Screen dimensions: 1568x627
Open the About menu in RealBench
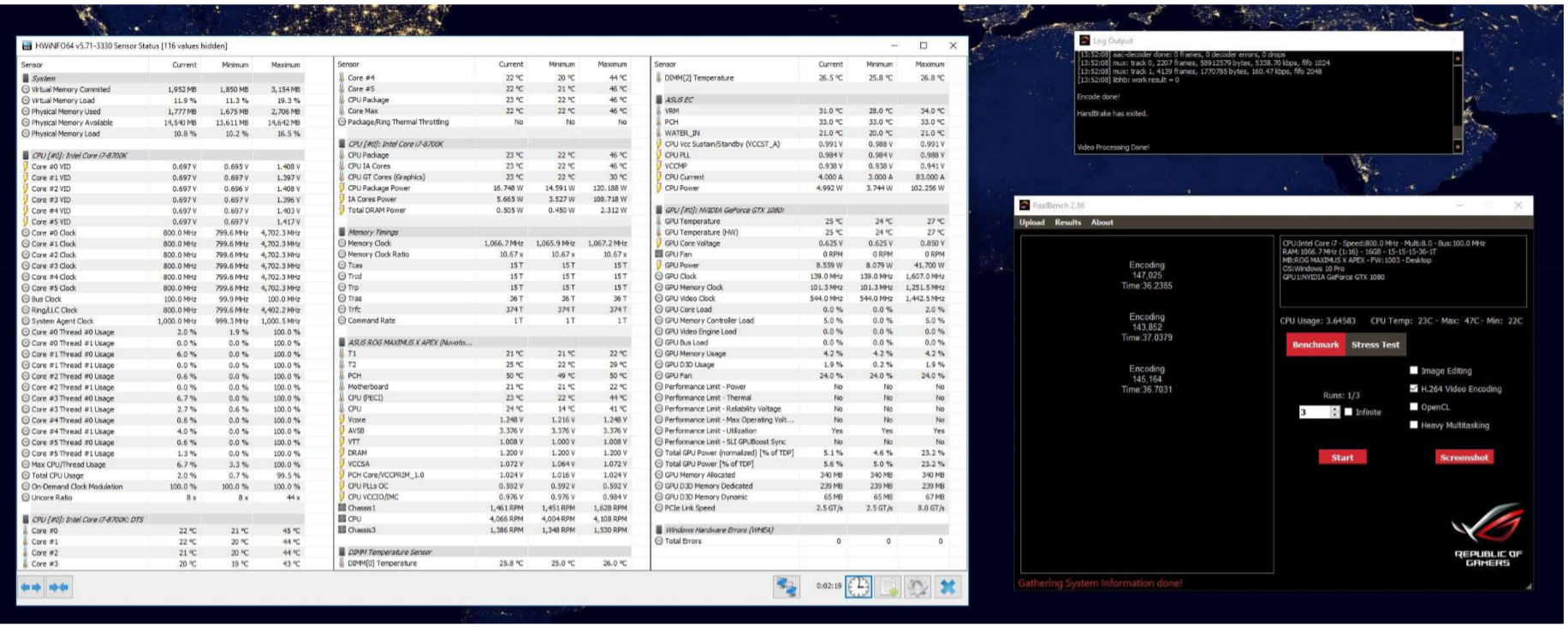1102,223
